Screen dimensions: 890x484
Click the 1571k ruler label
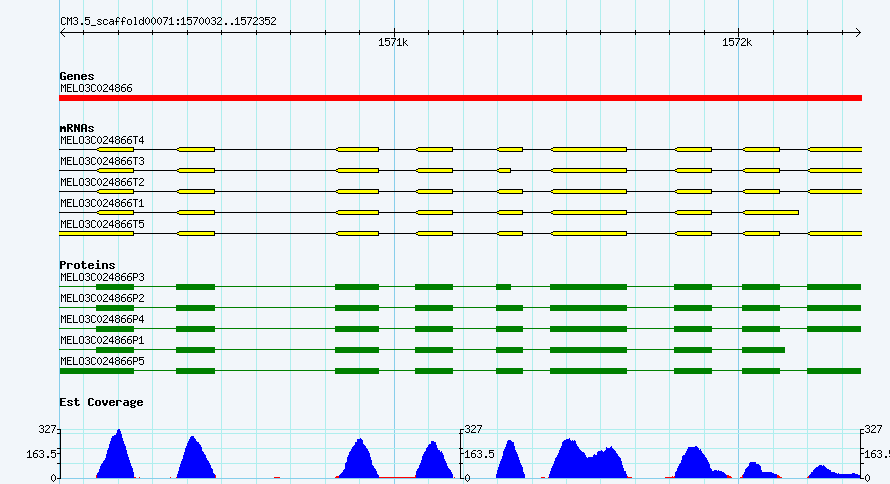[393, 43]
